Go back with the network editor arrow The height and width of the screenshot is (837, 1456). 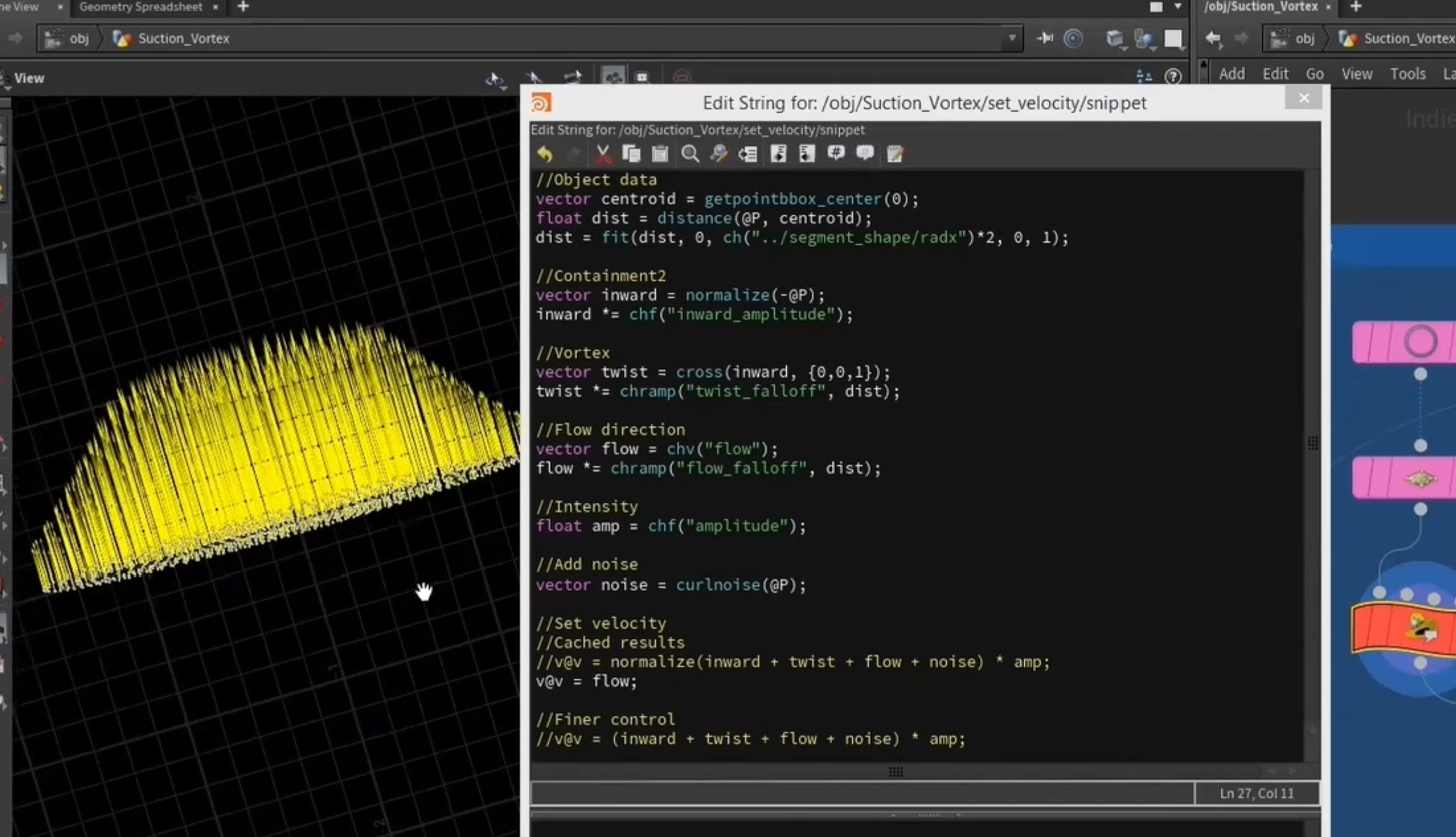tap(1213, 38)
